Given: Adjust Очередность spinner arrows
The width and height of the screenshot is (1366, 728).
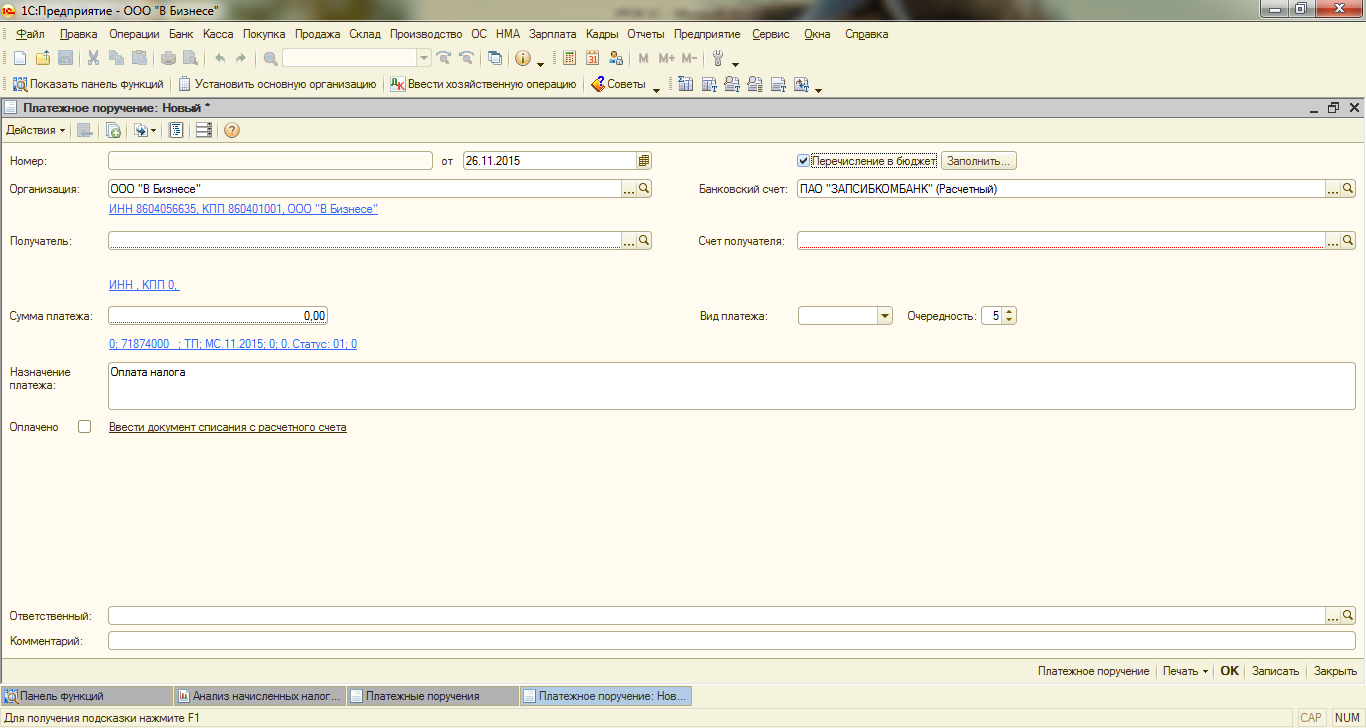Looking at the screenshot, I should (x=1009, y=316).
